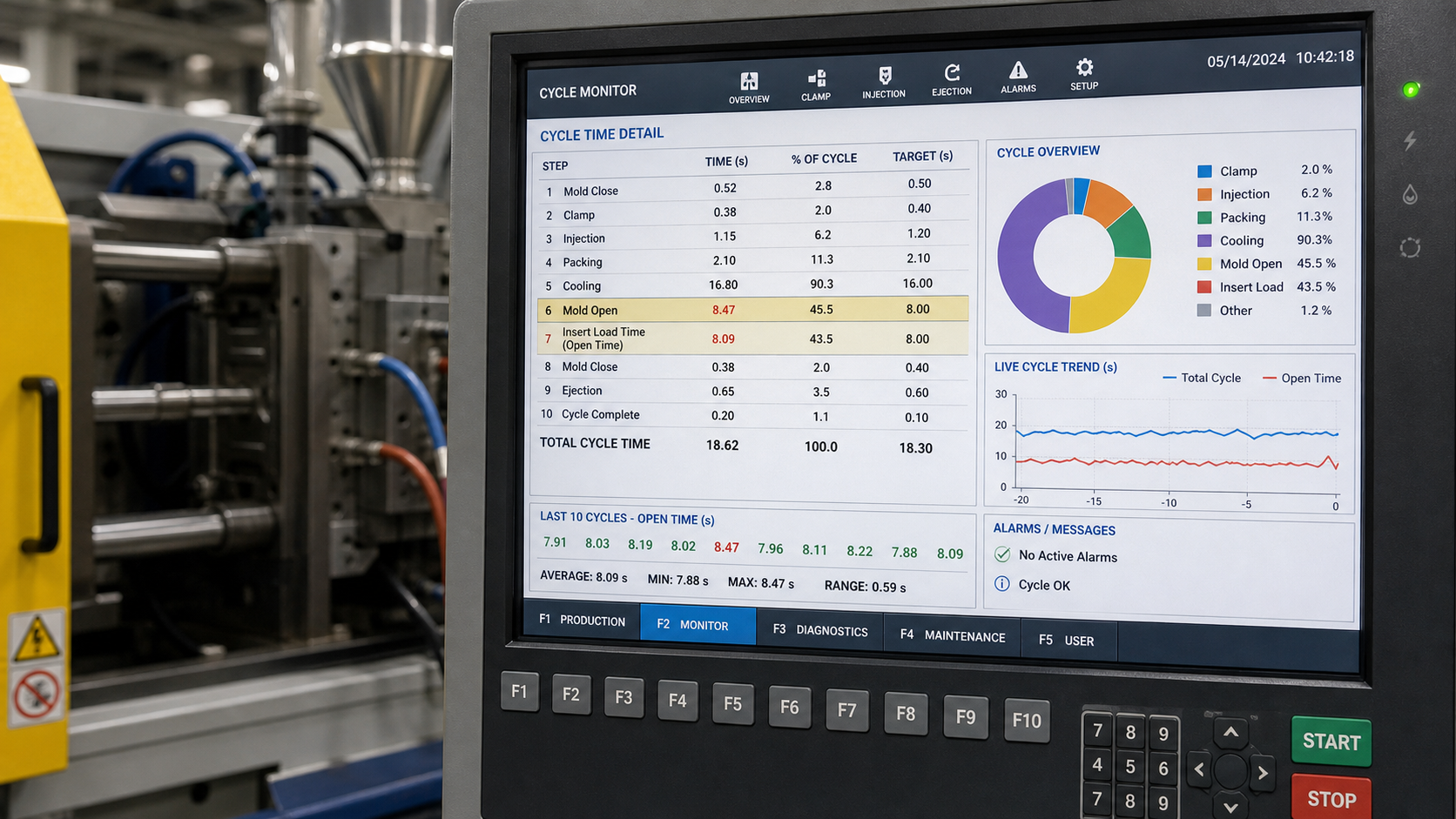The image size is (1456, 819).
Task: Open the F4 Maintenance tab
Action: tap(953, 636)
